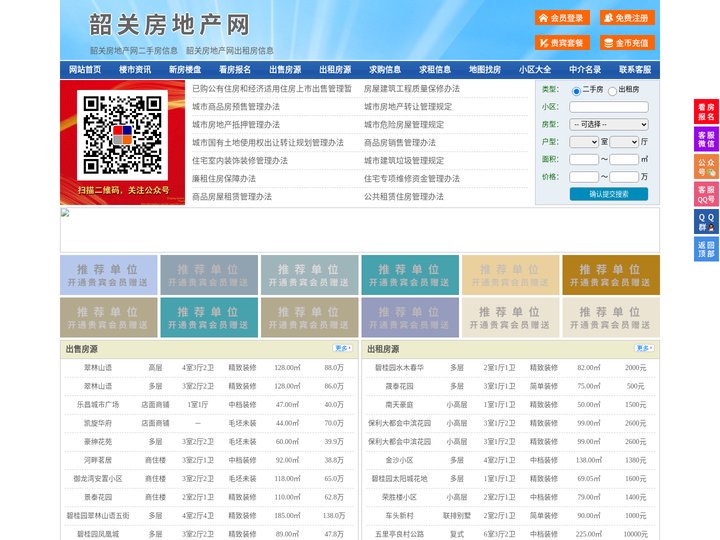Click 确认提交搜索 search button
The width and height of the screenshot is (720, 540).
(609, 194)
